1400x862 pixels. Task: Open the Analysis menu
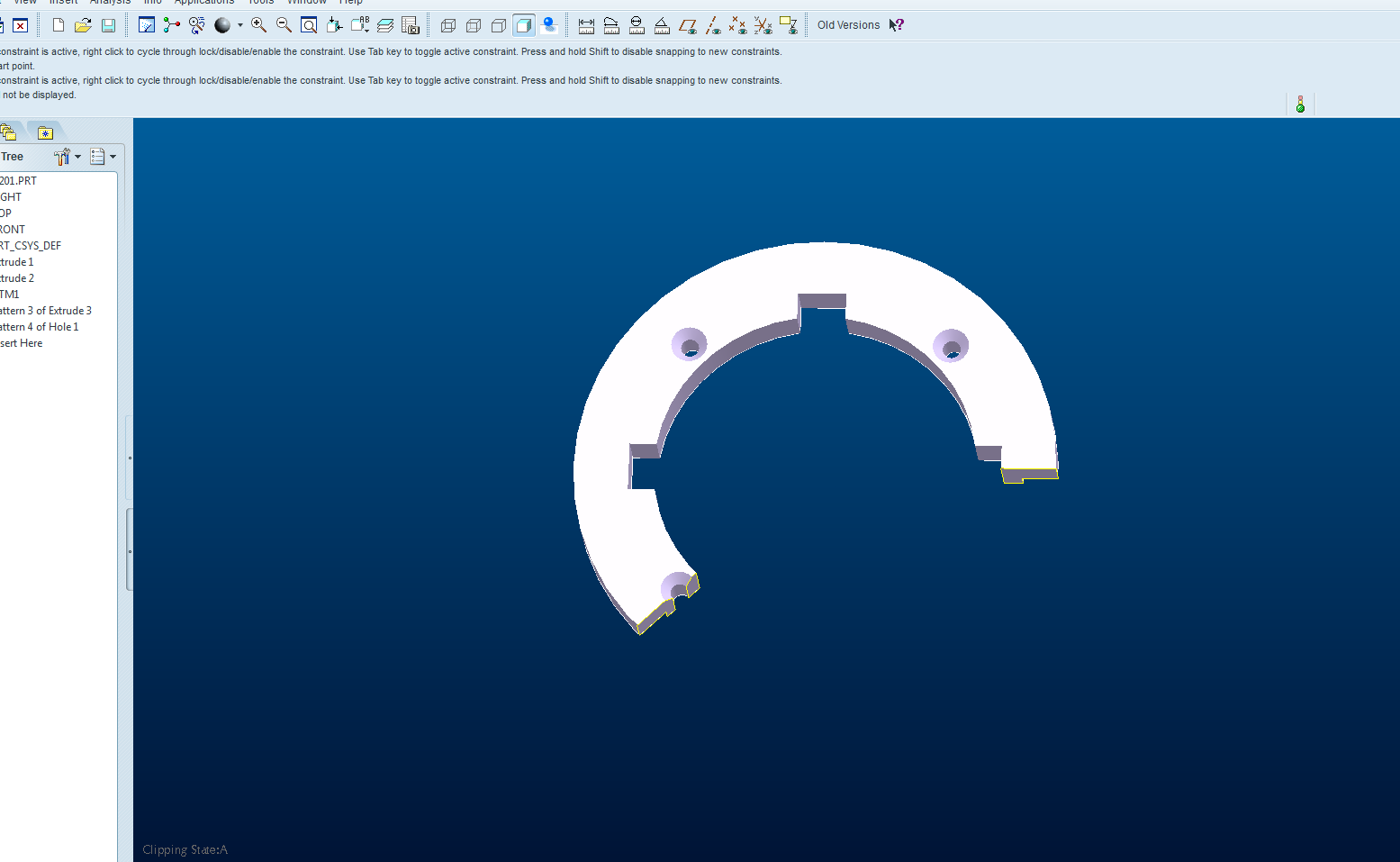110,2
